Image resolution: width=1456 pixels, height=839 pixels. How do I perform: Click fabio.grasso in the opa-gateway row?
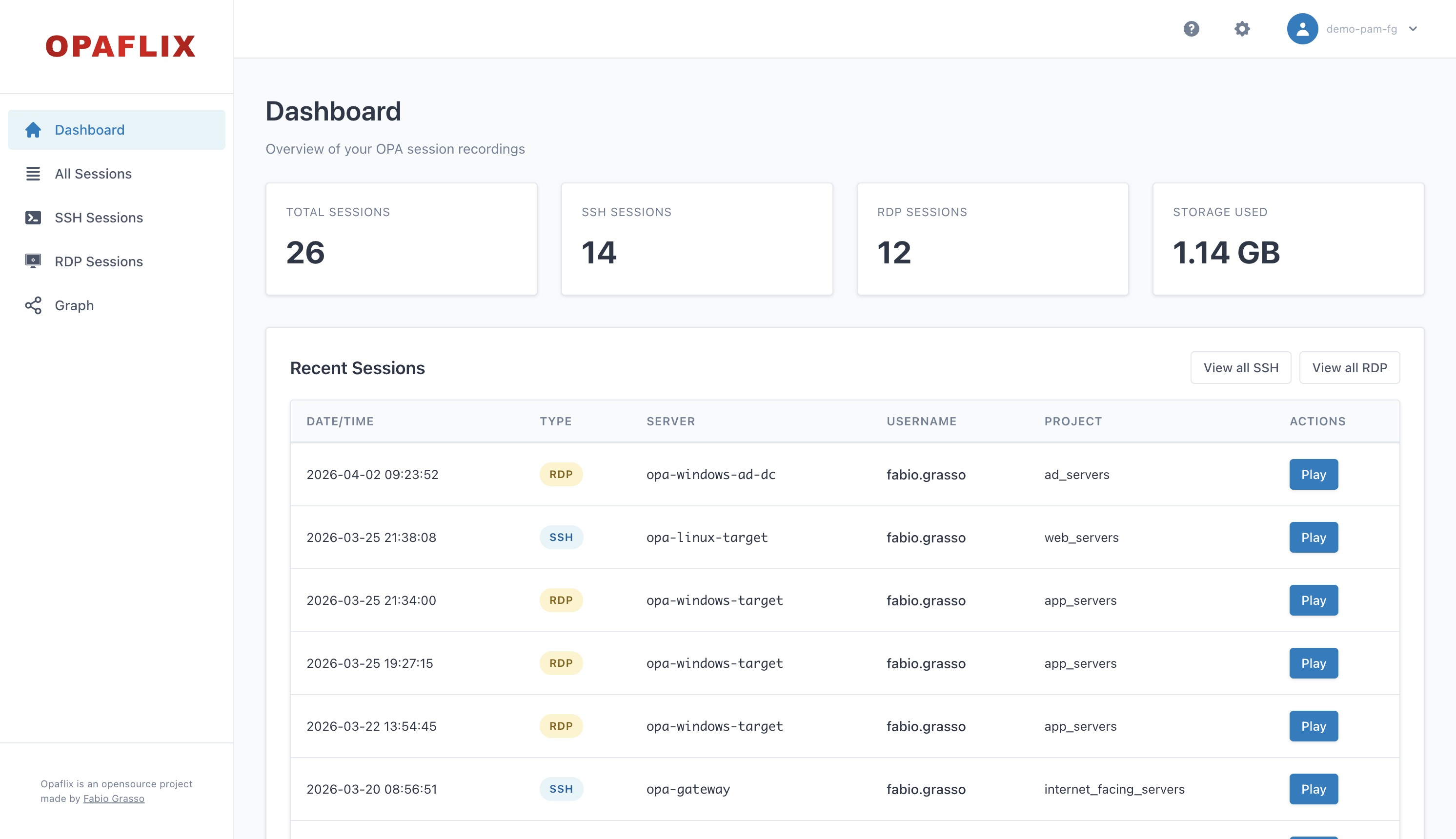pyautogui.click(x=926, y=789)
